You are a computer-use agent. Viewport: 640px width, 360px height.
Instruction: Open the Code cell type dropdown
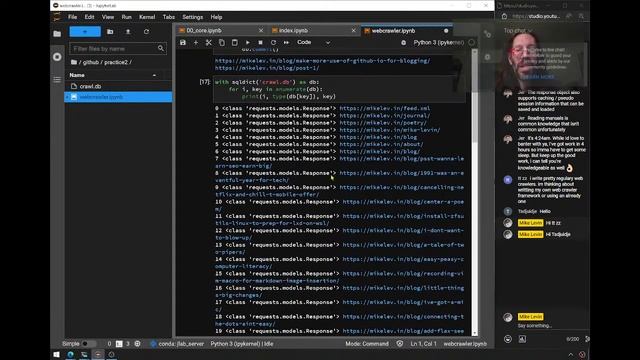pos(313,42)
